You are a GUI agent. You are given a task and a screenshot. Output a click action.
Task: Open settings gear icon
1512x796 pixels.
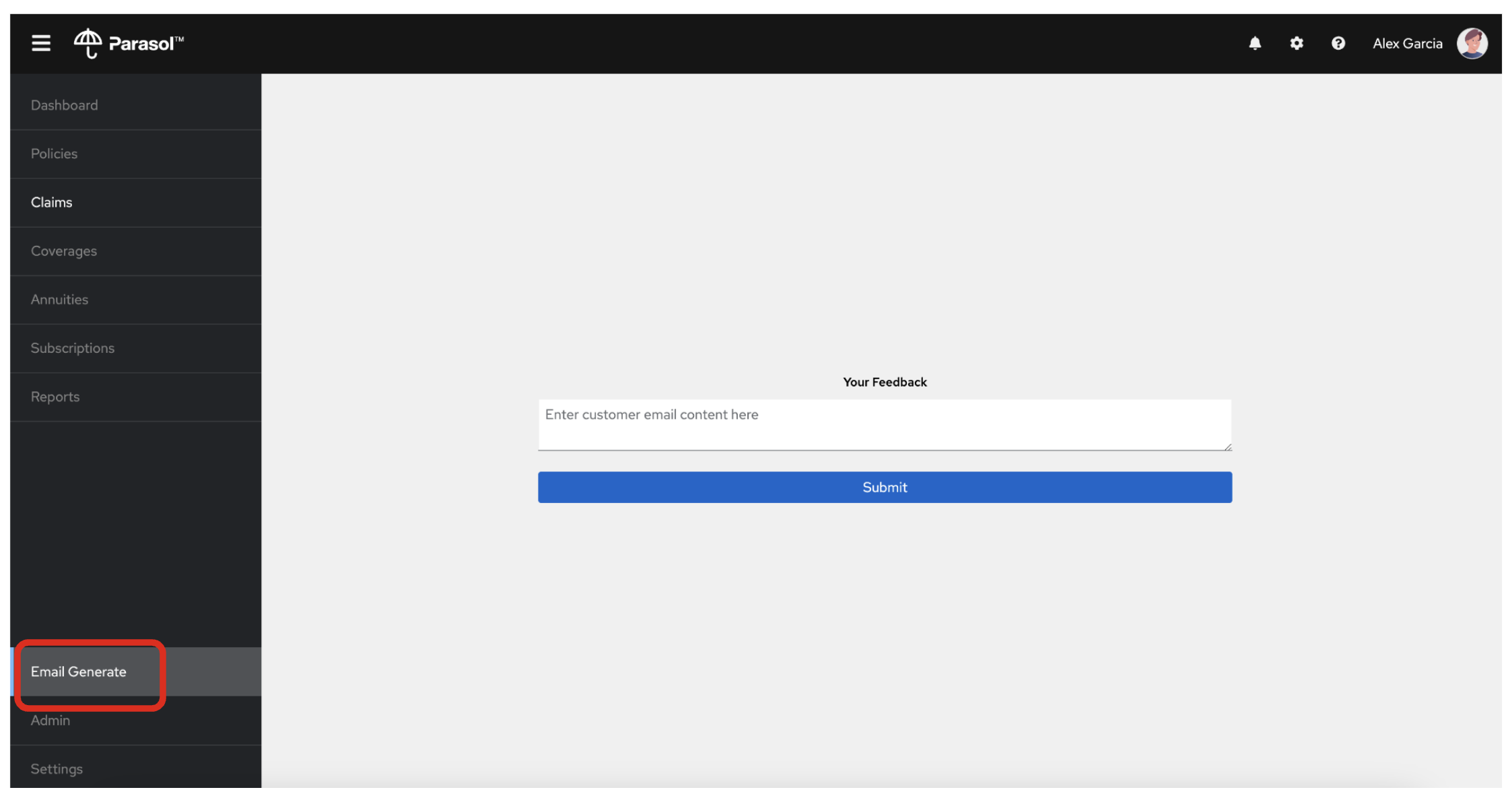(x=1297, y=43)
